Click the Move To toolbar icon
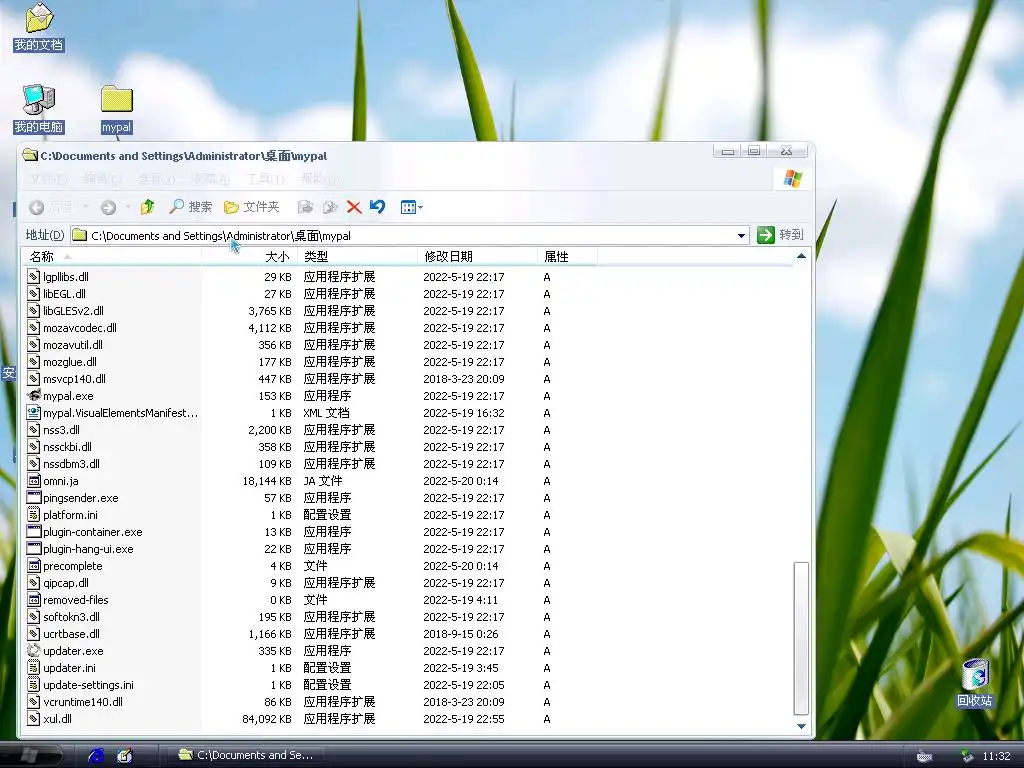 coord(305,207)
